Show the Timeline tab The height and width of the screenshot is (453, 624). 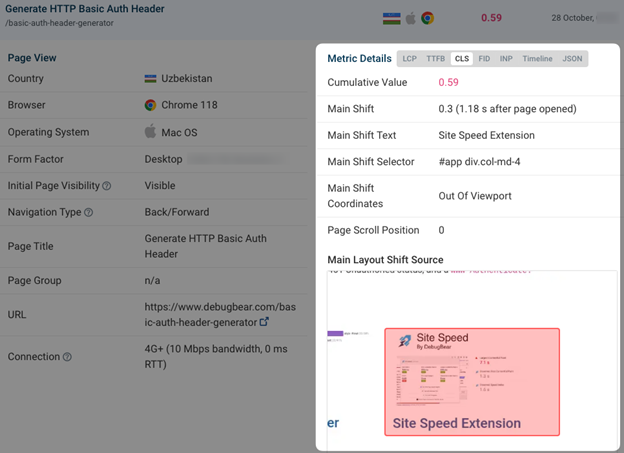pyautogui.click(x=537, y=59)
